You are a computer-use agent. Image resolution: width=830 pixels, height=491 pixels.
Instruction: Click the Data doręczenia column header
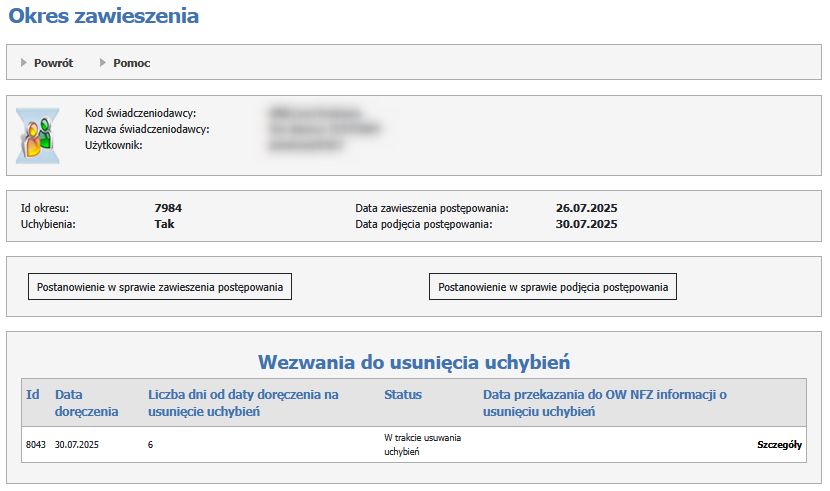86,403
